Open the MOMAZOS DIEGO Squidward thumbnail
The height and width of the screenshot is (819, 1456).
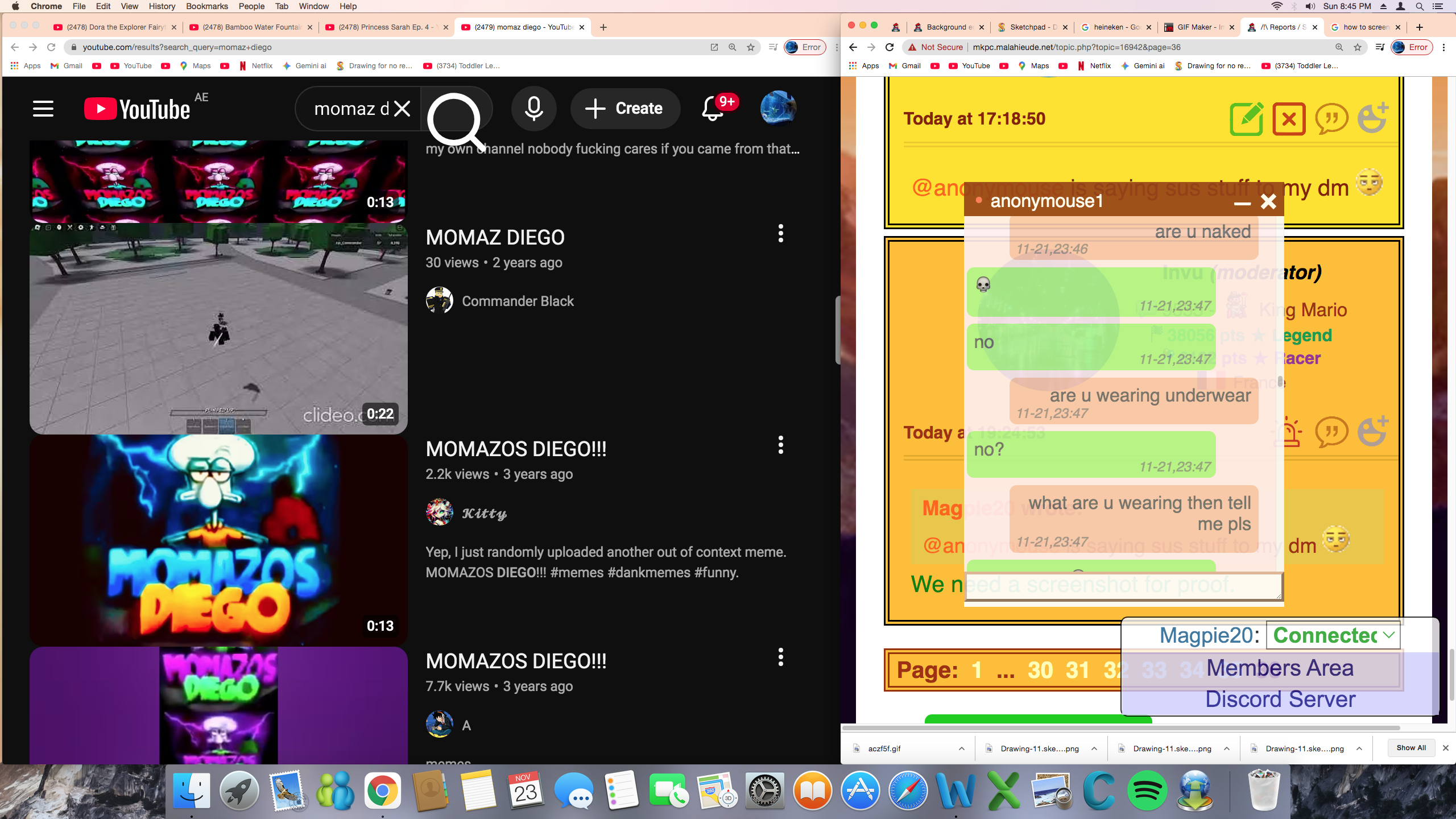pos(218,540)
